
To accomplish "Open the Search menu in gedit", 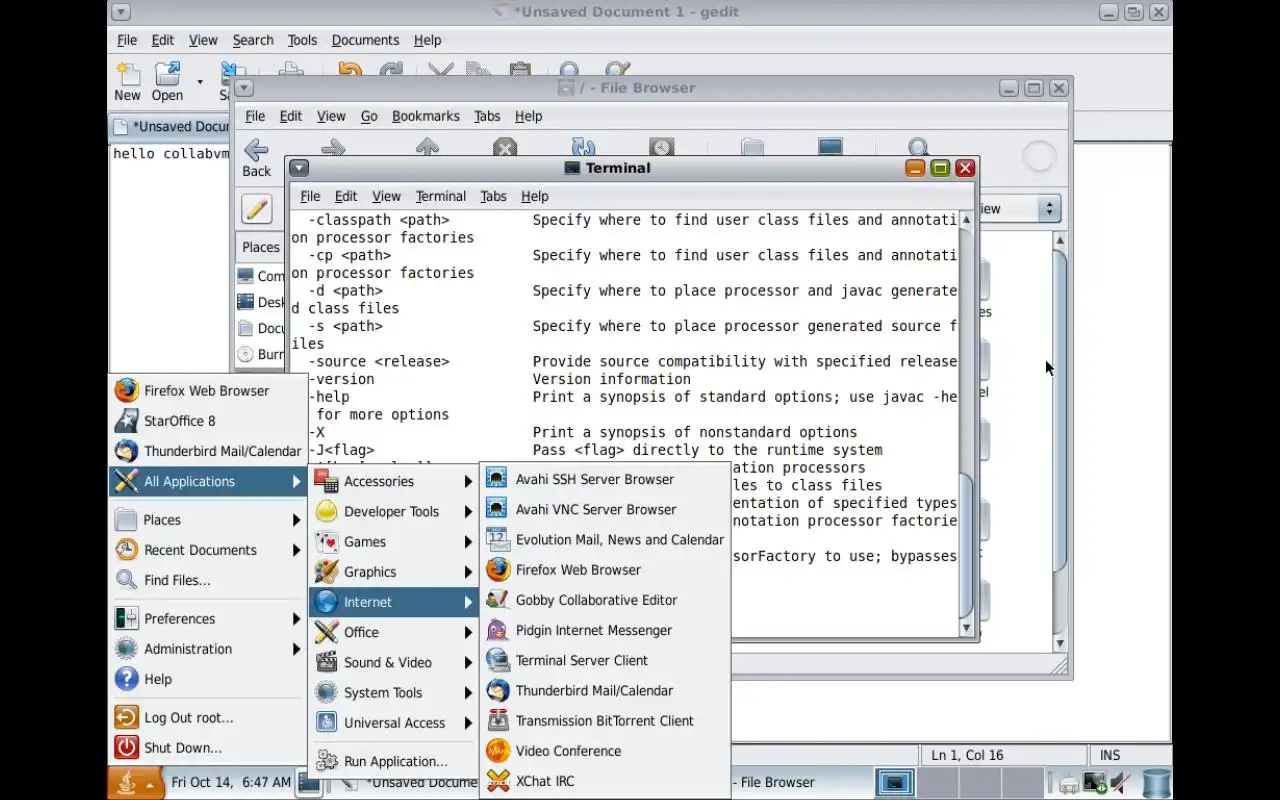I will point(253,40).
